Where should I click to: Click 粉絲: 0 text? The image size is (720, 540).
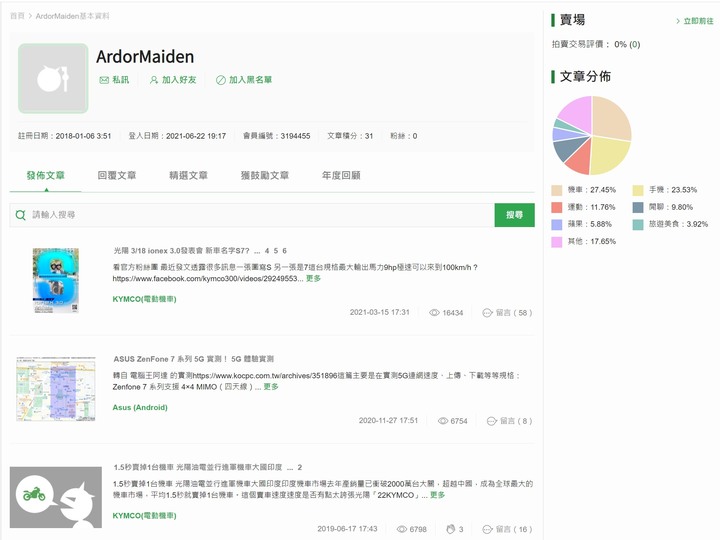pyautogui.click(x=404, y=136)
